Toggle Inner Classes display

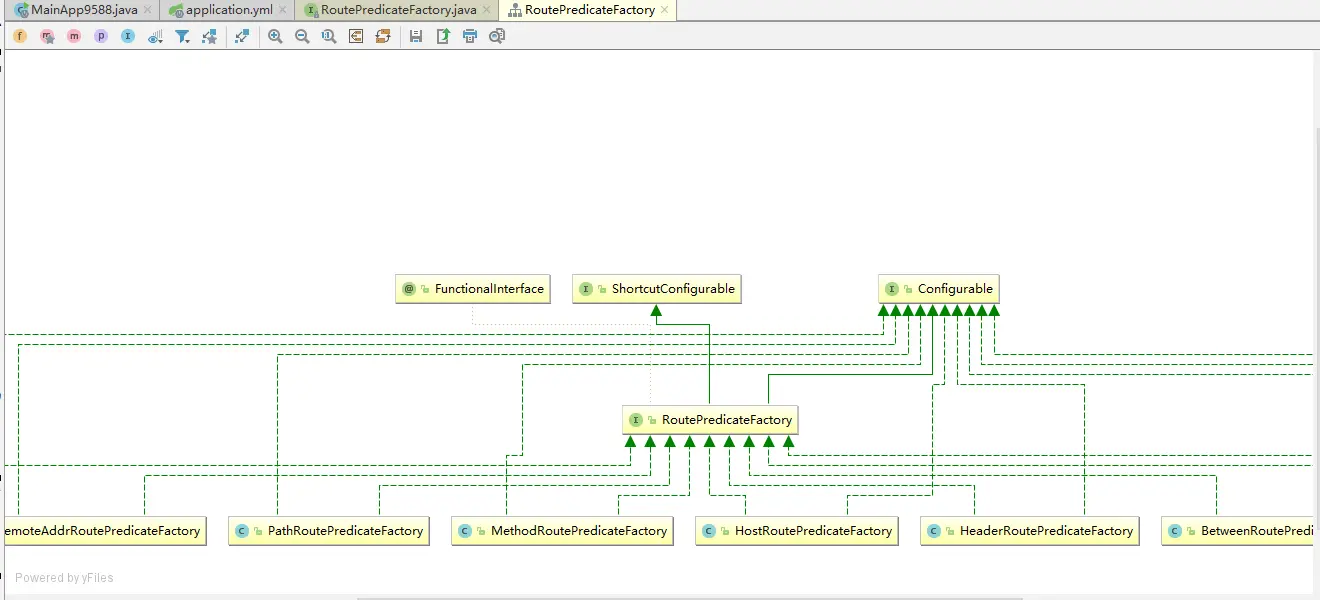(x=128, y=36)
